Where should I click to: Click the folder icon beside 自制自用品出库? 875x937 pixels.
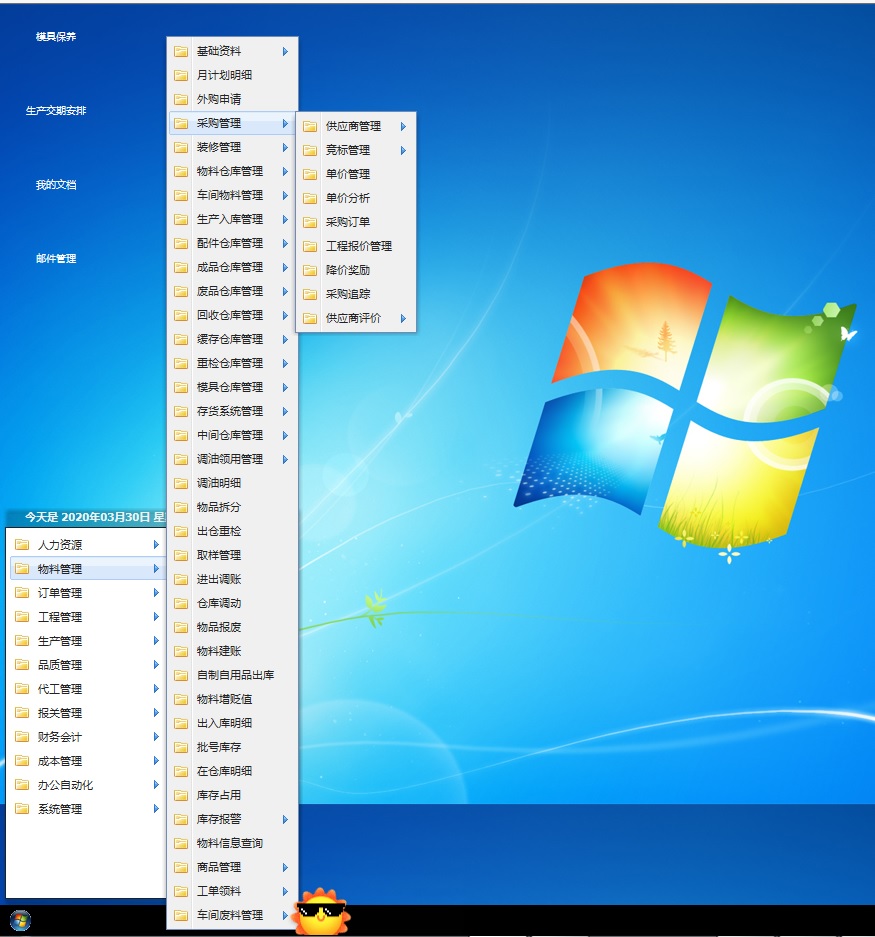point(180,675)
